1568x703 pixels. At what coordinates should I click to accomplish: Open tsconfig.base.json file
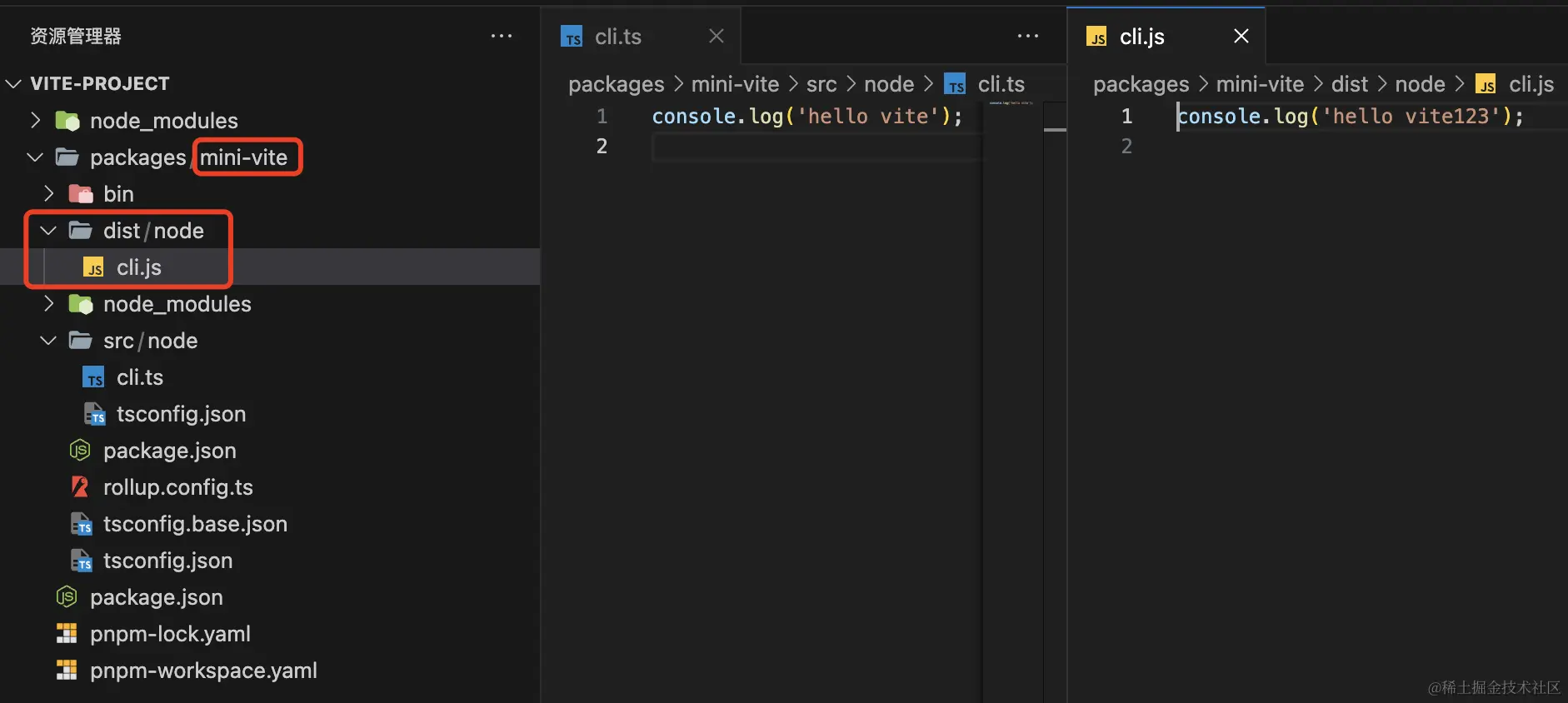(270, 524)
